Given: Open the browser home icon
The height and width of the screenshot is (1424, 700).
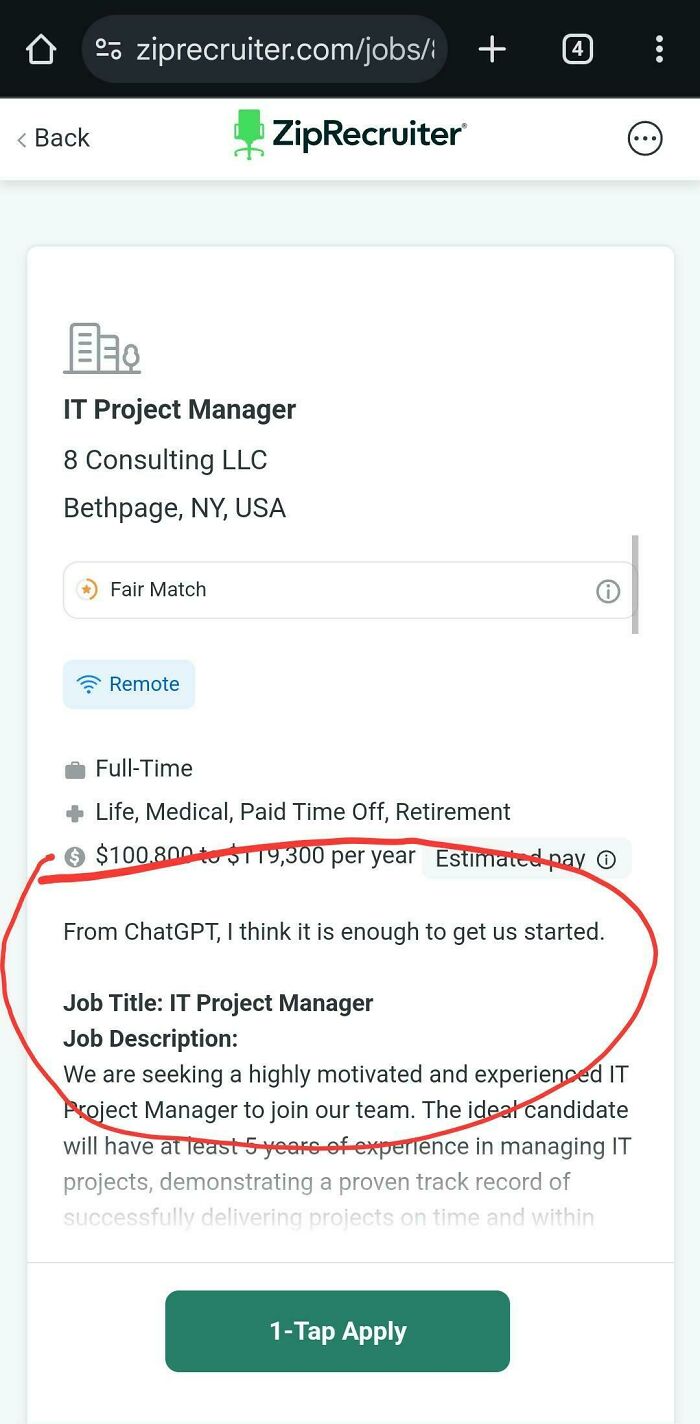Looking at the screenshot, I should [39, 48].
